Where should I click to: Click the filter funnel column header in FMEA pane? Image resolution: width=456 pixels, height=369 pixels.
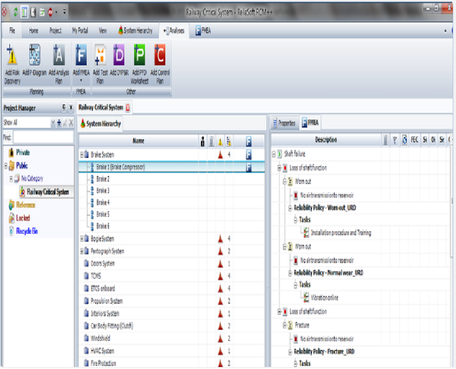[x=395, y=140]
